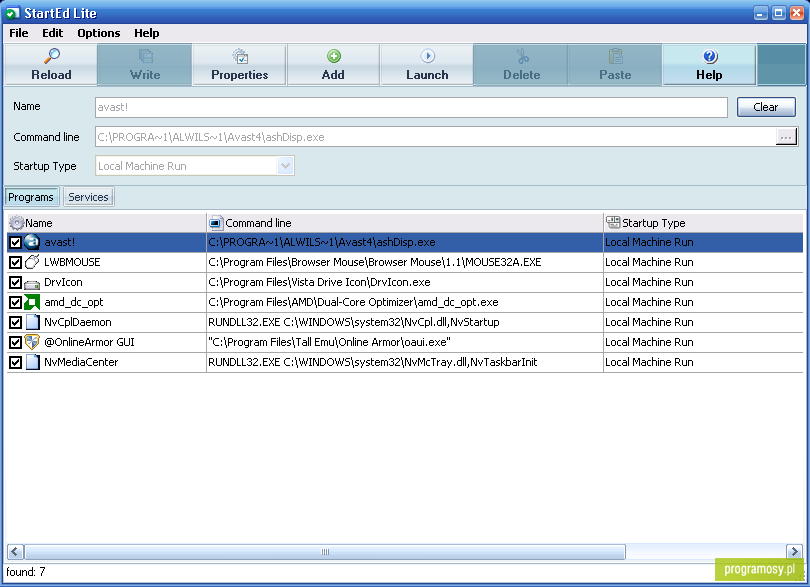The height and width of the screenshot is (587, 810).
Task: Click the LWBMOUSE mouse icon
Action: (32, 262)
